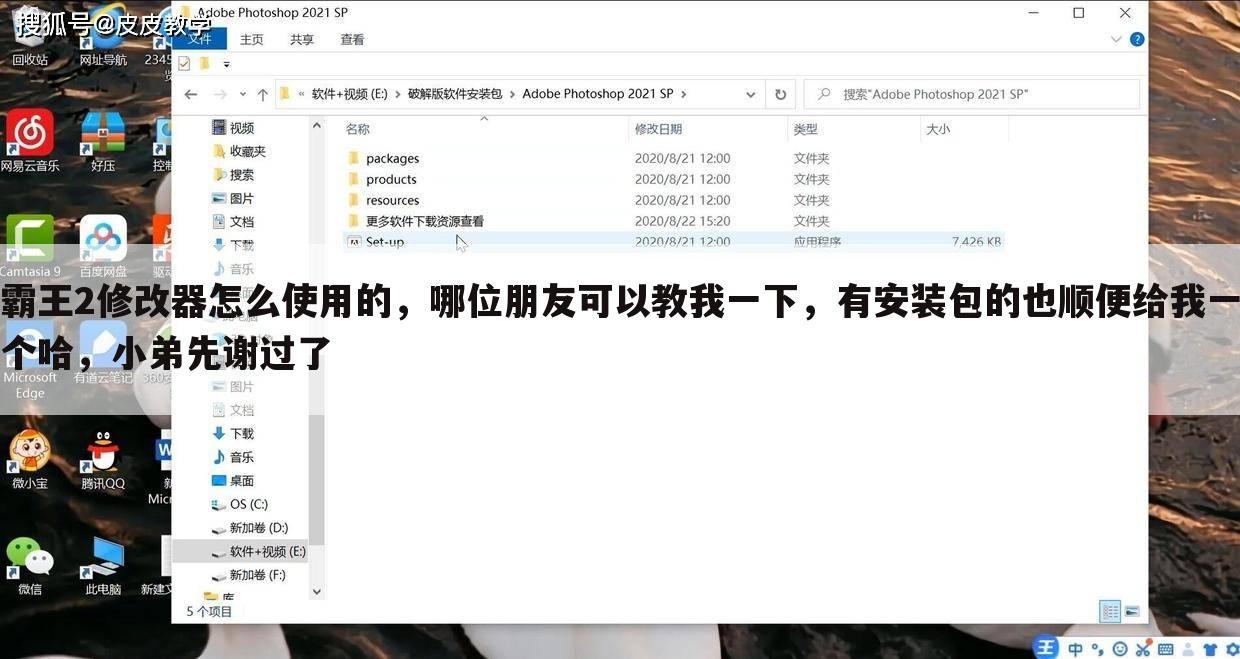Open the 文件 ribbon tab
Viewport: 1240px width, 659px height.
200,39
